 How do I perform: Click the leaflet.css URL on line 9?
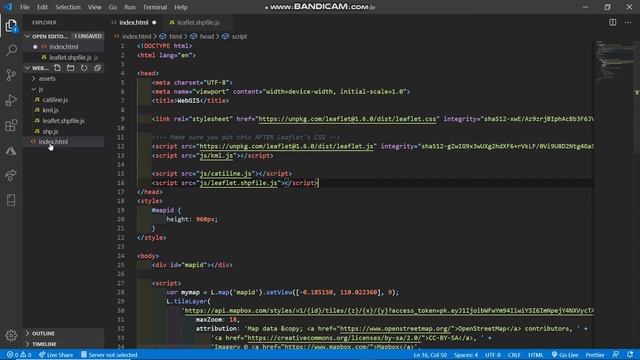(x=347, y=119)
